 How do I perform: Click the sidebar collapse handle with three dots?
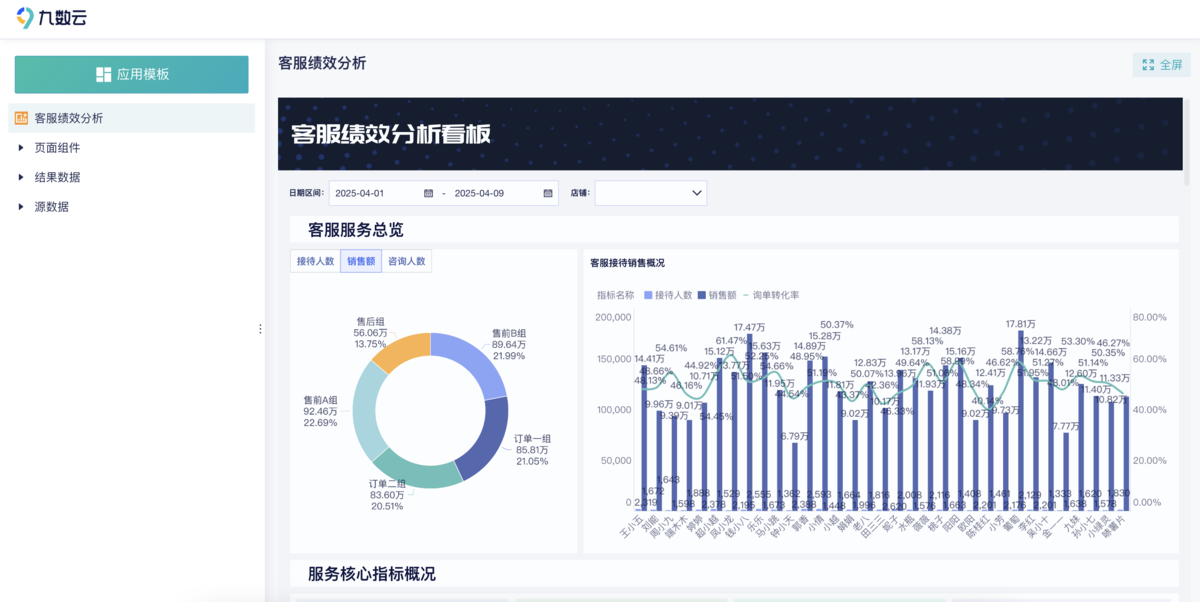pyautogui.click(x=260, y=329)
